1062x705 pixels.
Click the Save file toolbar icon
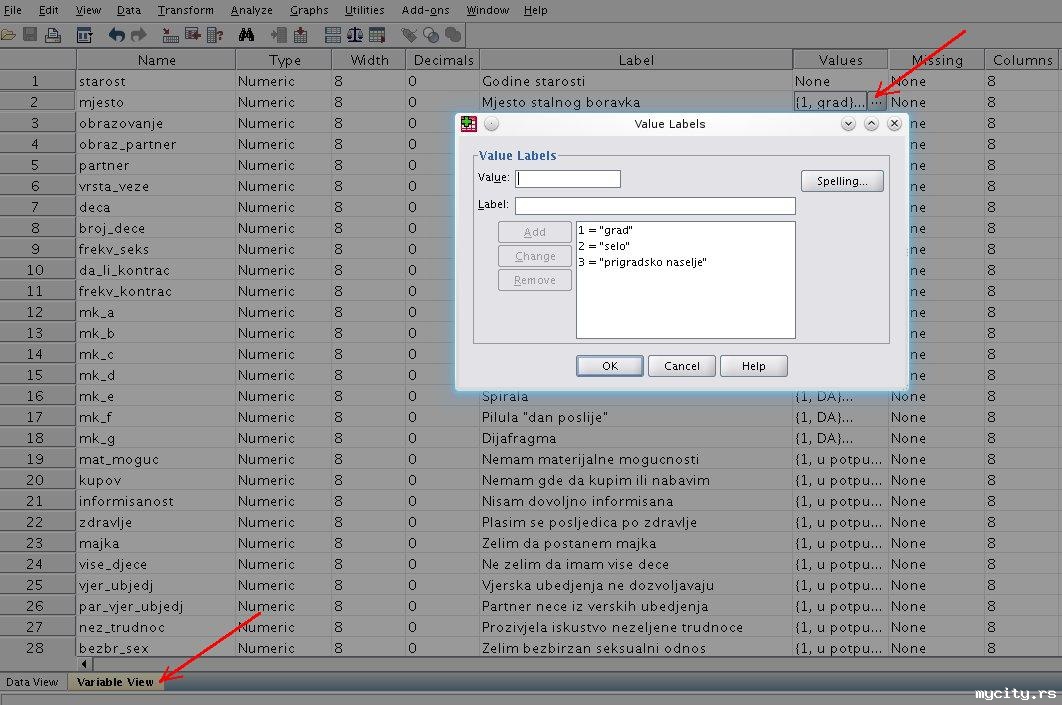[30, 35]
